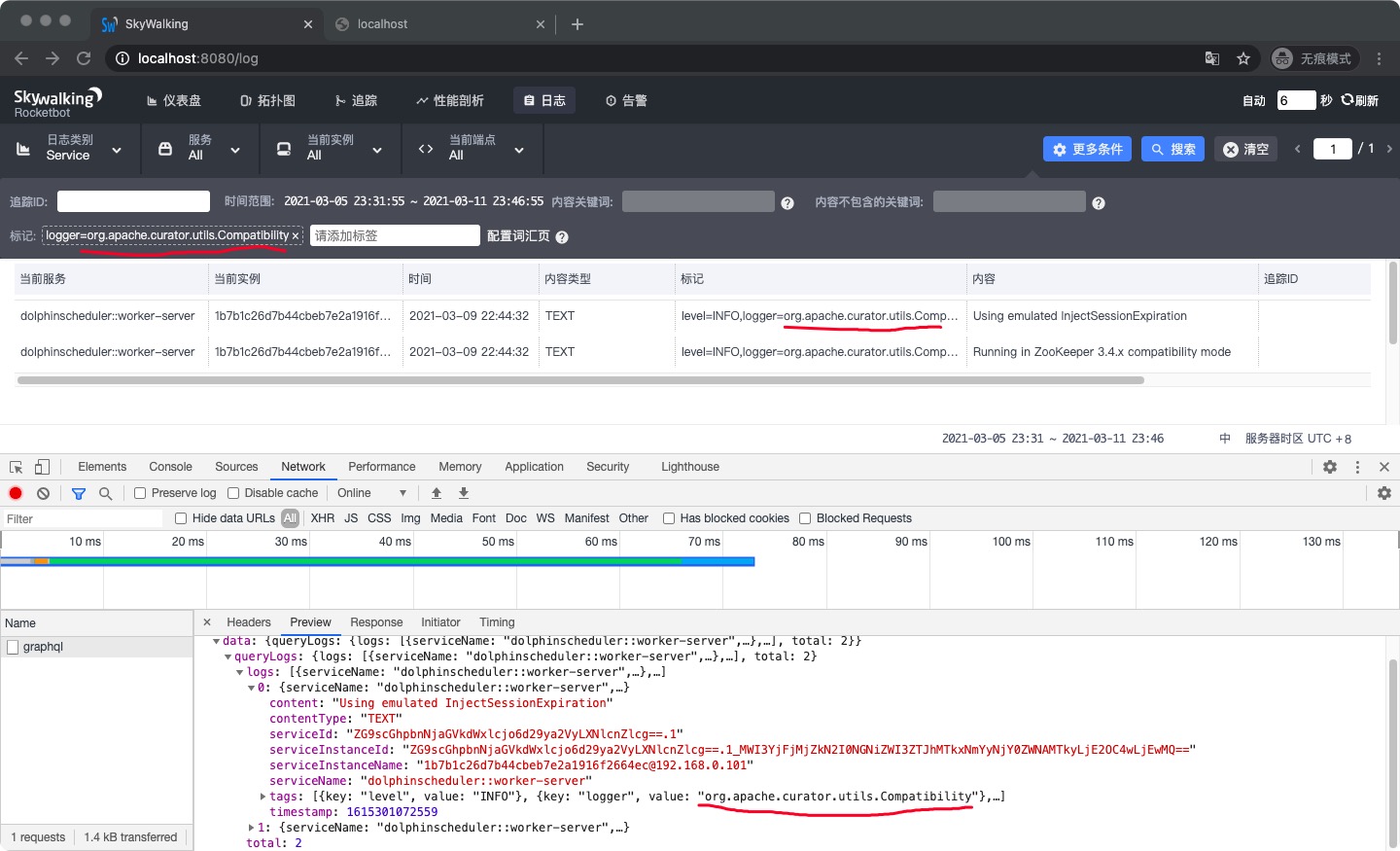
Task: Select the All request type filter
Action: tap(290, 518)
